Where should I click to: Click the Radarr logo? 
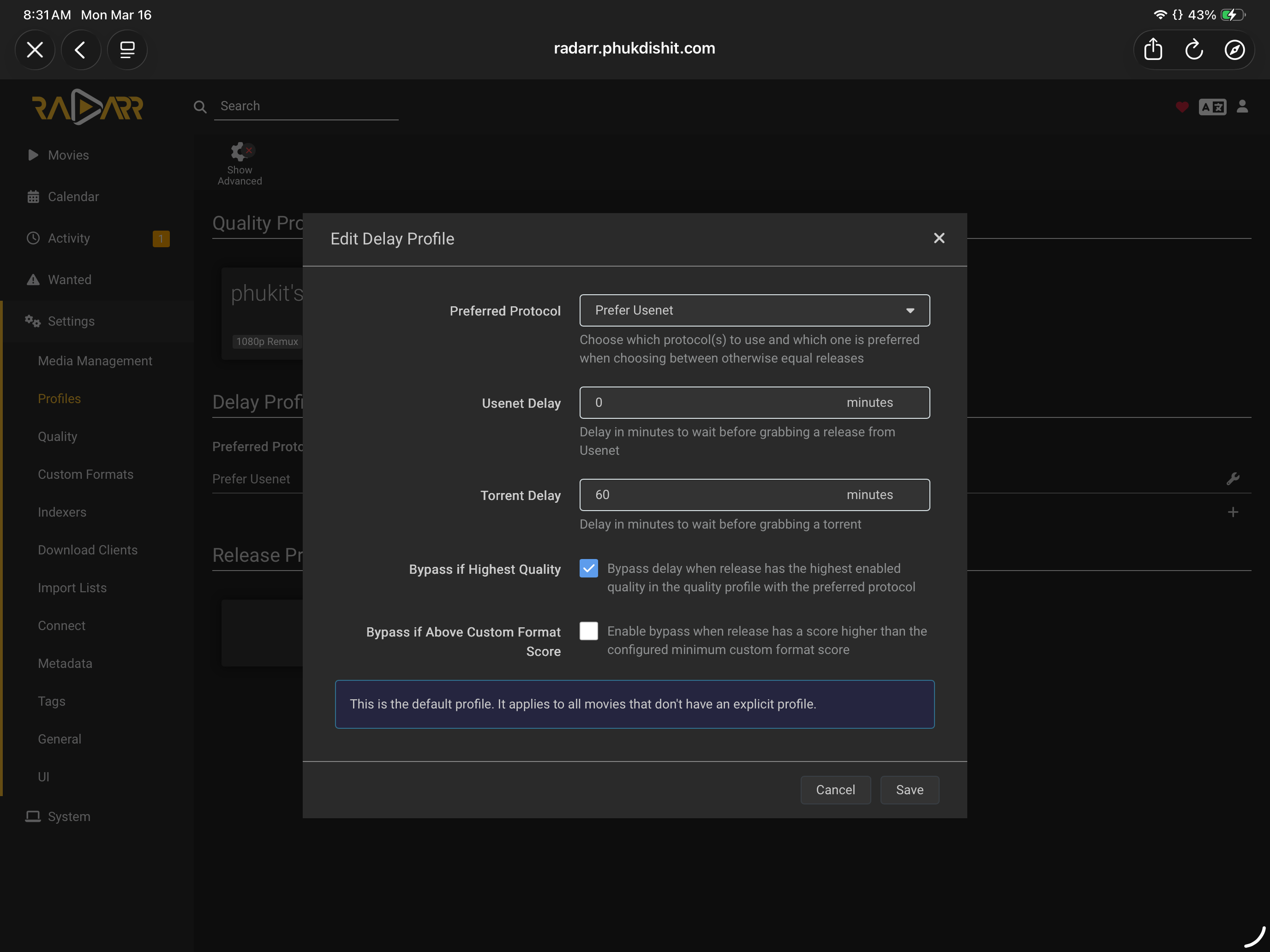pyautogui.click(x=87, y=107)
